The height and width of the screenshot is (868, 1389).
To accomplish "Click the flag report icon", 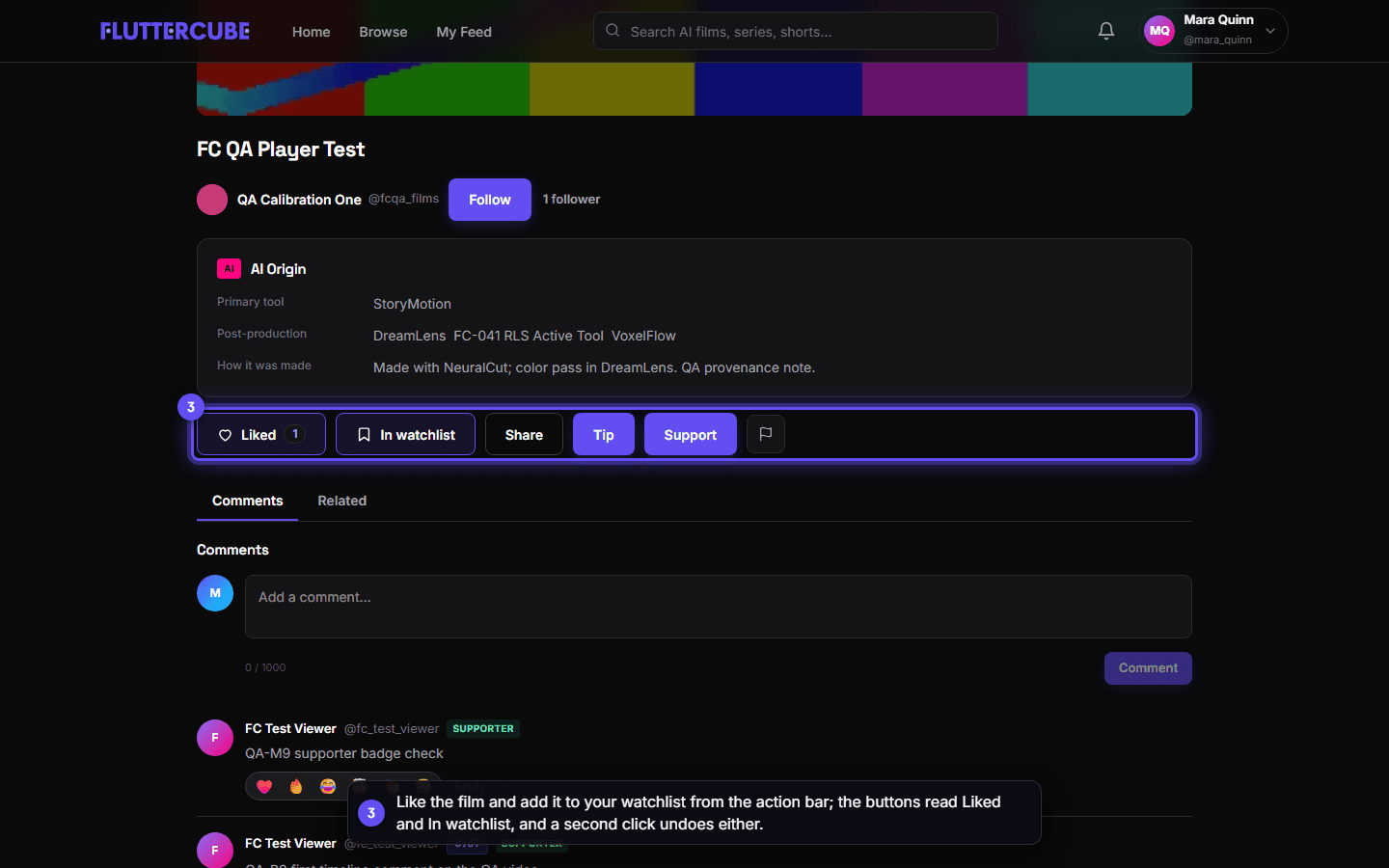I will pyautogui.click(x=766, y=434).
